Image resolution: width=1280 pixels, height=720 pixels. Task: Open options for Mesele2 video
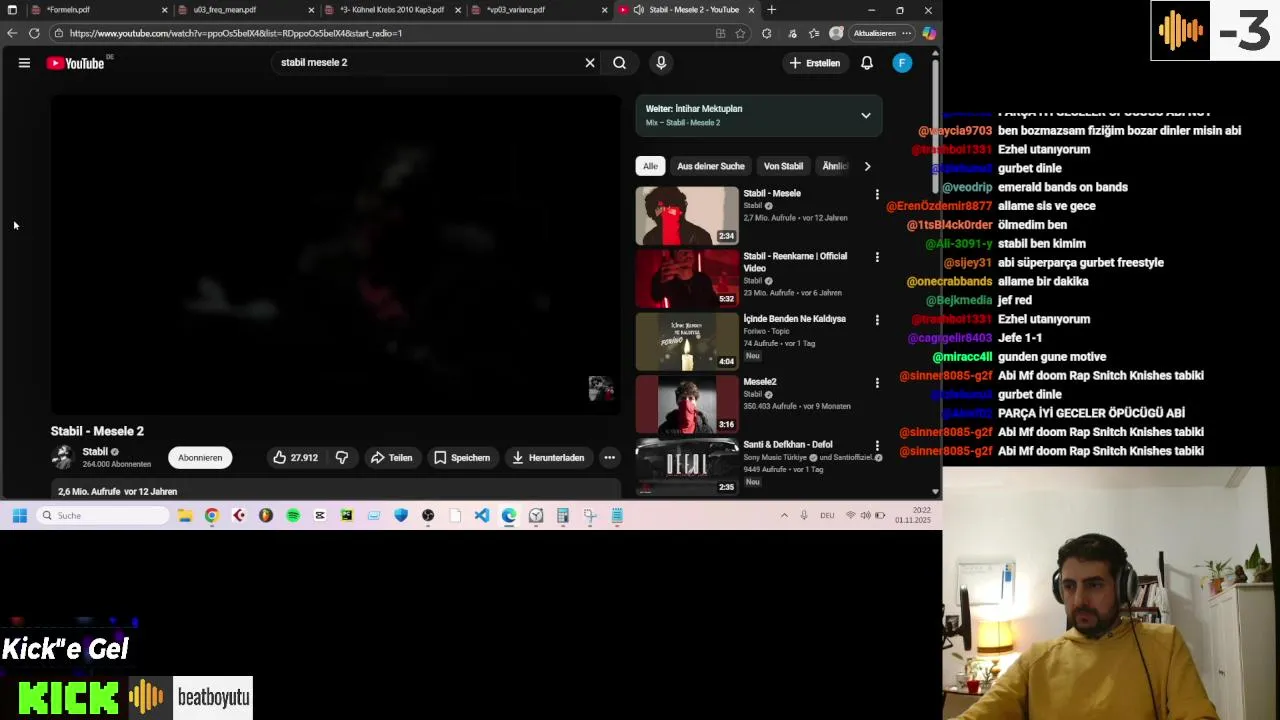[877, 383]
